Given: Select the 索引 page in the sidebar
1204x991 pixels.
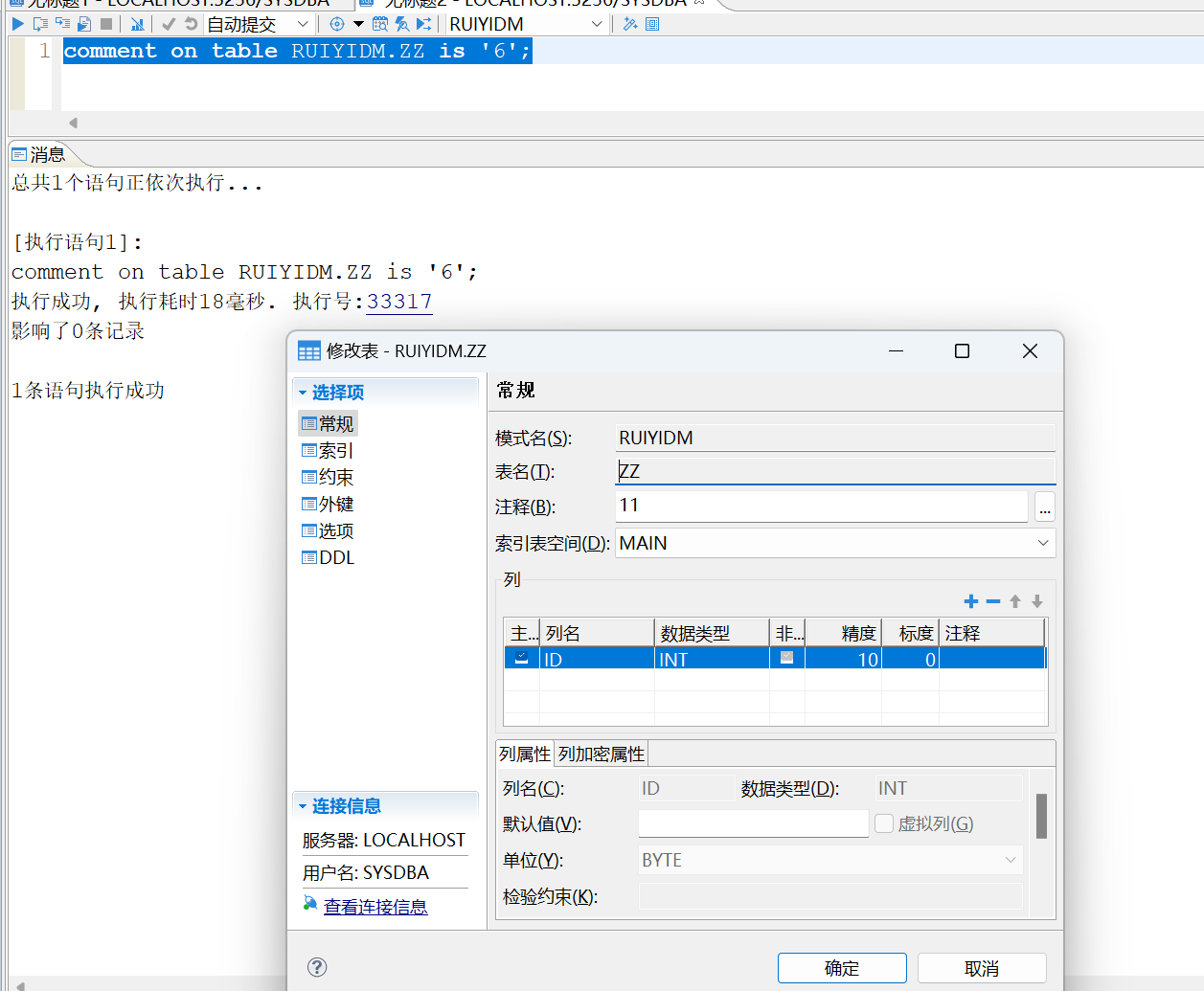Looking at the screenshot, I should pos(328,450).
